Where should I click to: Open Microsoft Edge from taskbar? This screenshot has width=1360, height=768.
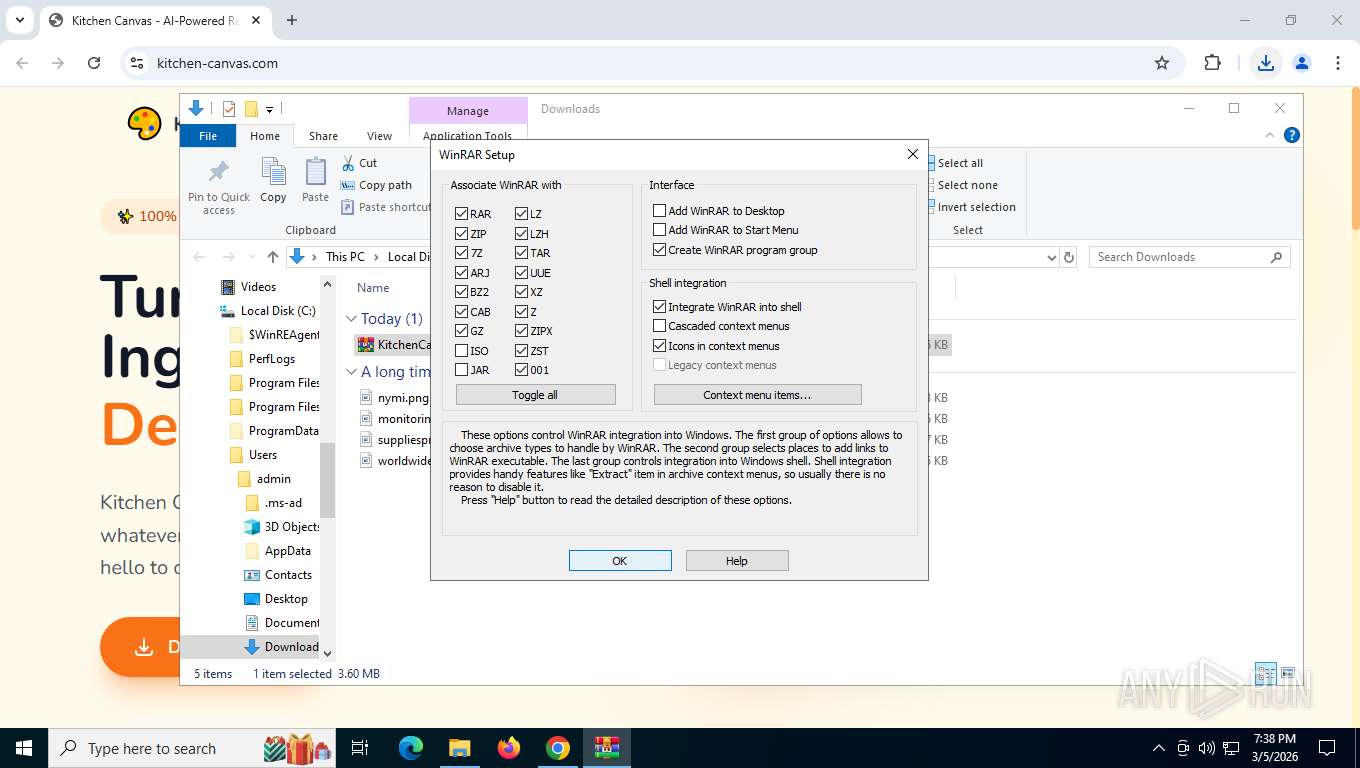(411, 748)
